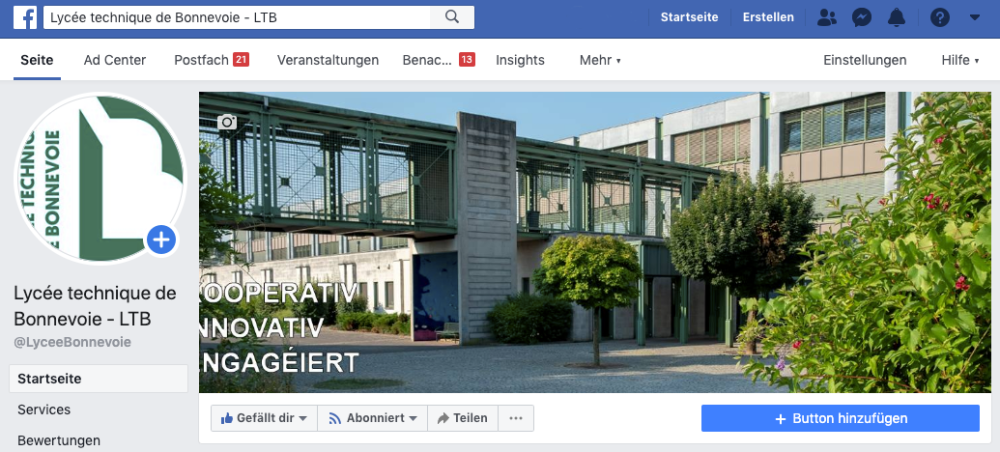Open notifications bell icon
1000x452 pixels.
(x=897, y=17)
